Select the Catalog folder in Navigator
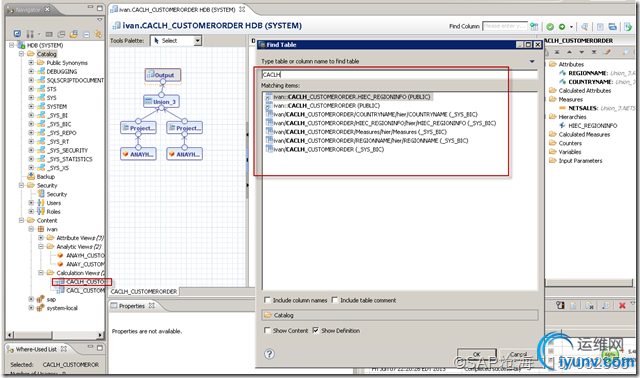Image resolution: width=640 pixels, height=378 pixels. coord(47,54)
